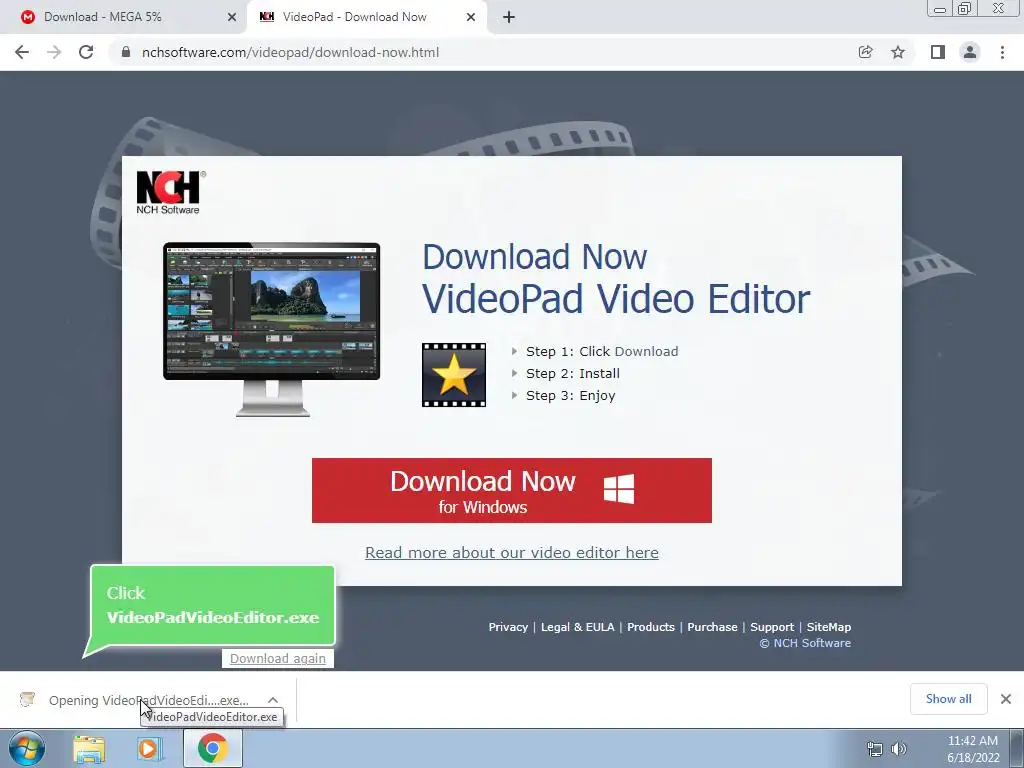Reload the current page
Screen dimensions: 1024x768
[86, 52]
